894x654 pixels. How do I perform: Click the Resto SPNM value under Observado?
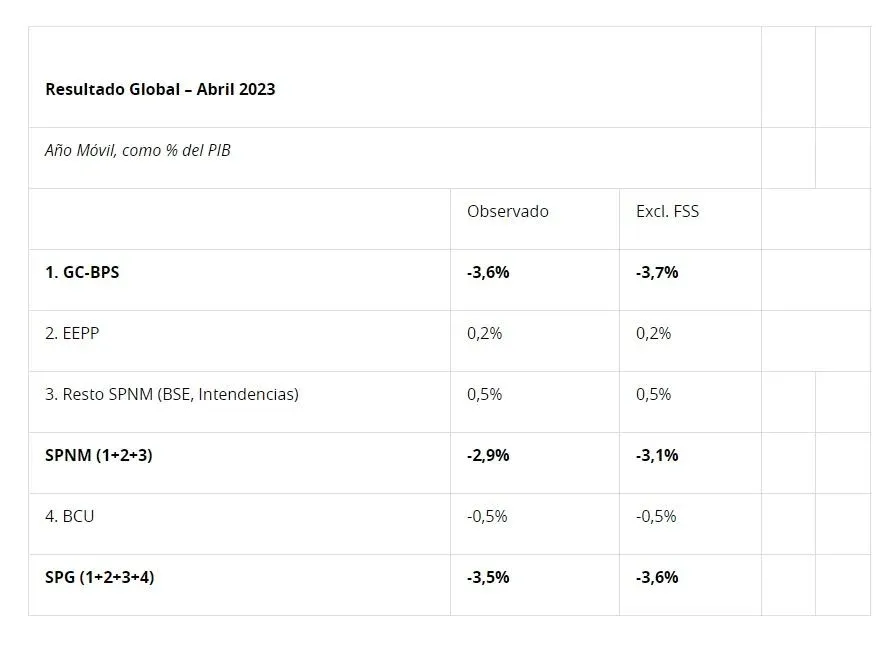tap(485, 394)
